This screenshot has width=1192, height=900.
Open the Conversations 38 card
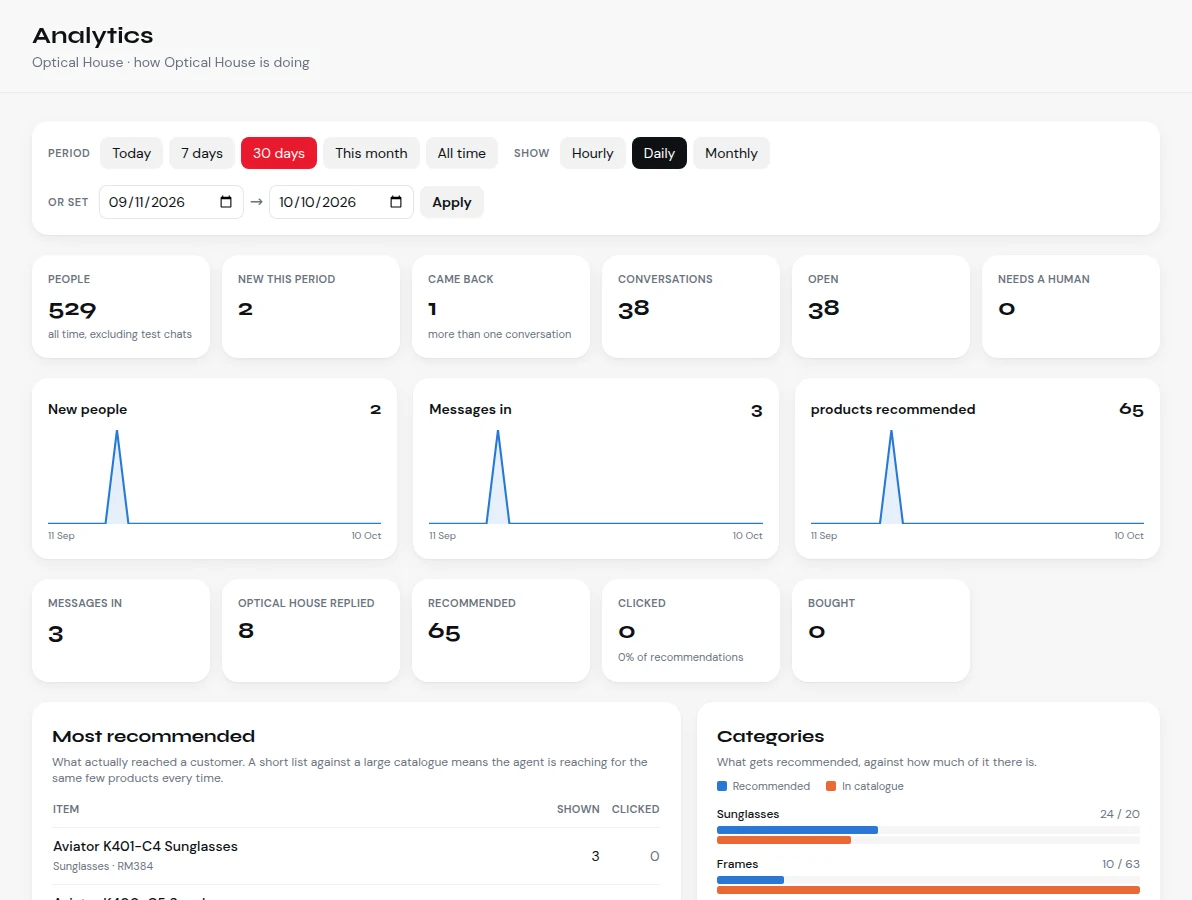coord(691,306)
